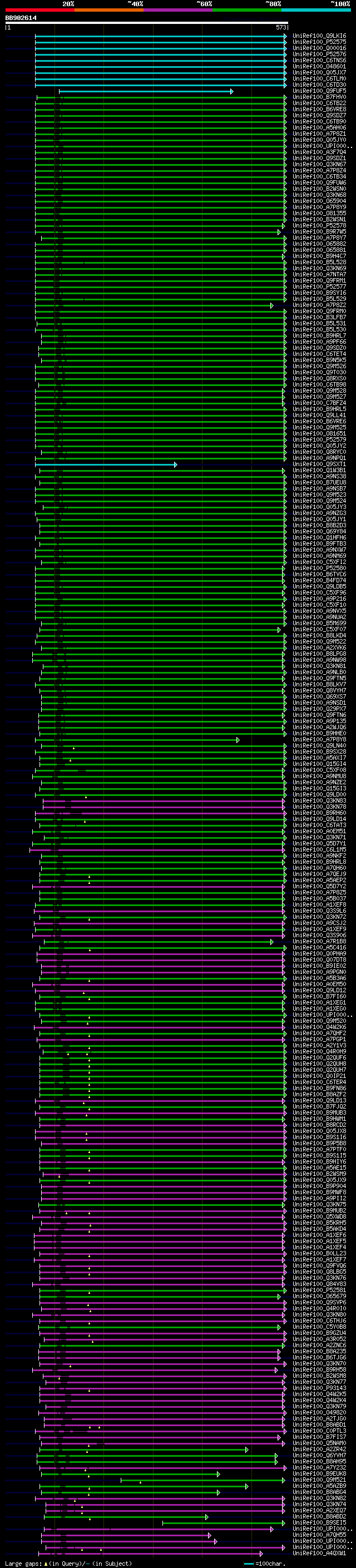The height and width of the screenshot is (1568, 356).
Task: Select hit UniRef100_B6VRE8
Action: click(x=319, y=109)
